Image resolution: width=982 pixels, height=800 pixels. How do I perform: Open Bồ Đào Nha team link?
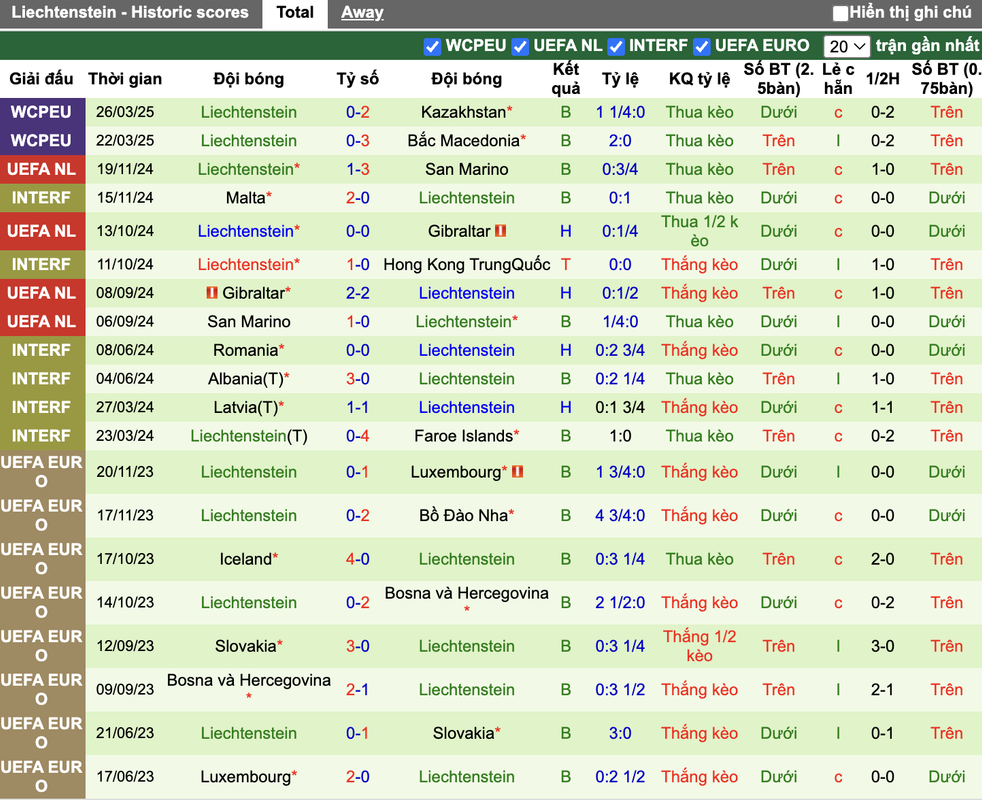[463, 516]
